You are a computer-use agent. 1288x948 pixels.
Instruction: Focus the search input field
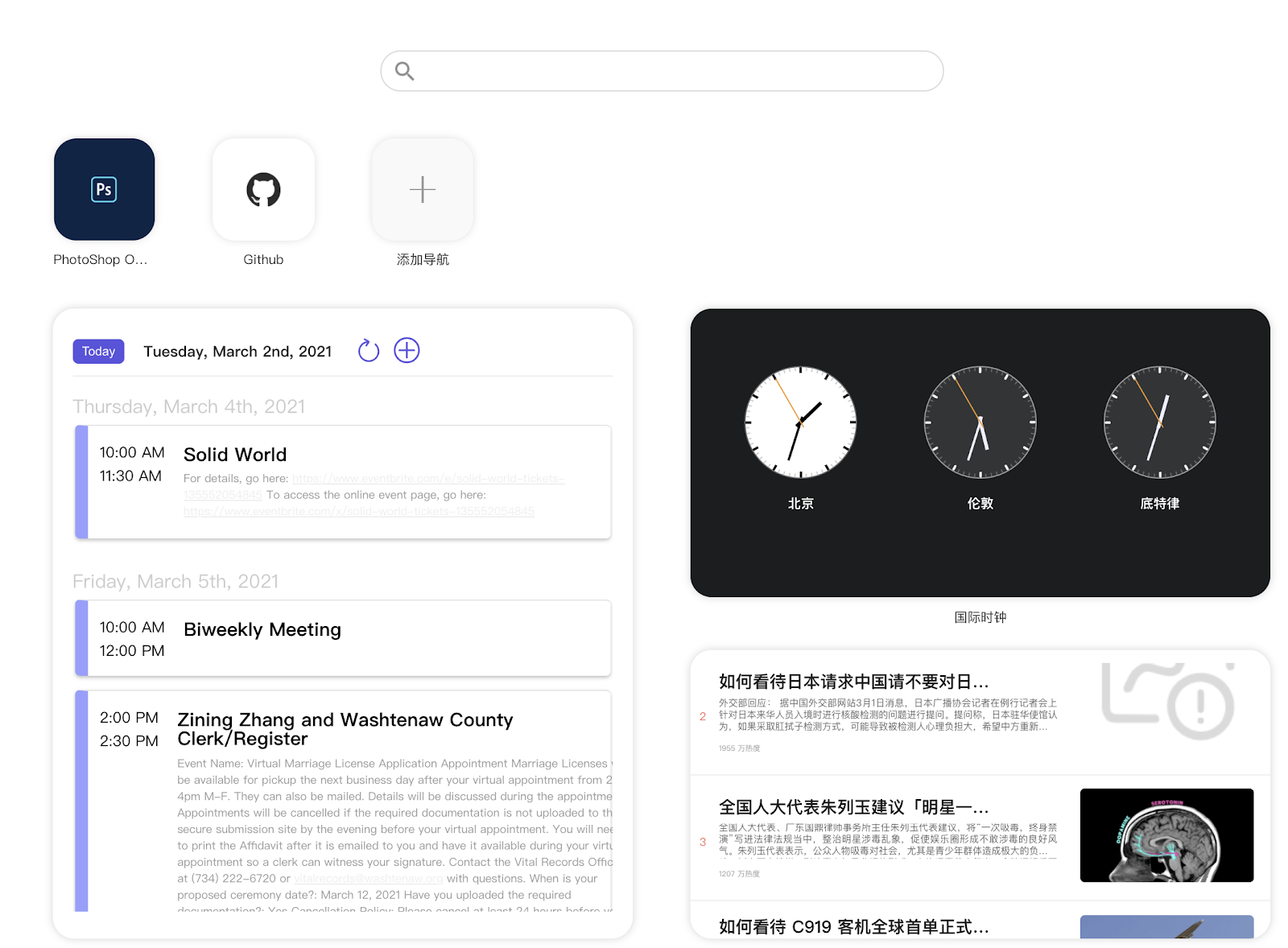point(662,72)
